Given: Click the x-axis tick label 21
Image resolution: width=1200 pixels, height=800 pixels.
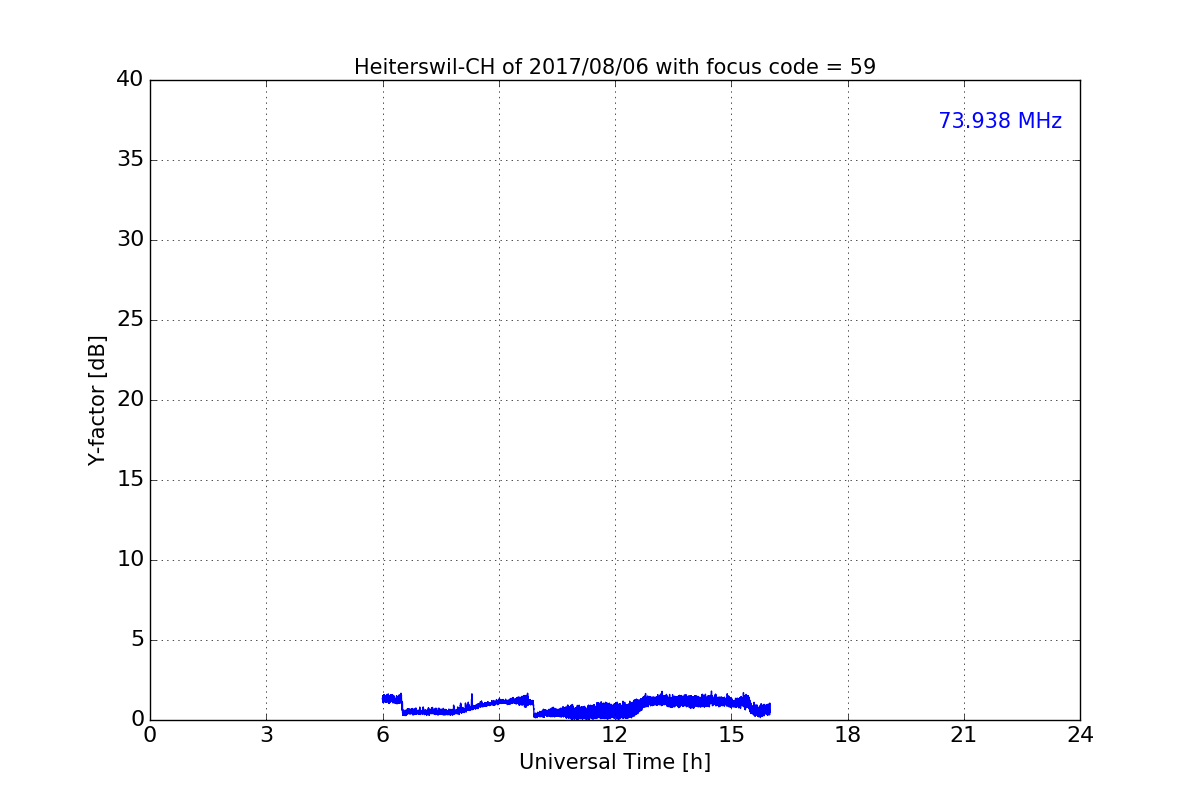Looking at the screenshot, I should click(x=964, y=735).
